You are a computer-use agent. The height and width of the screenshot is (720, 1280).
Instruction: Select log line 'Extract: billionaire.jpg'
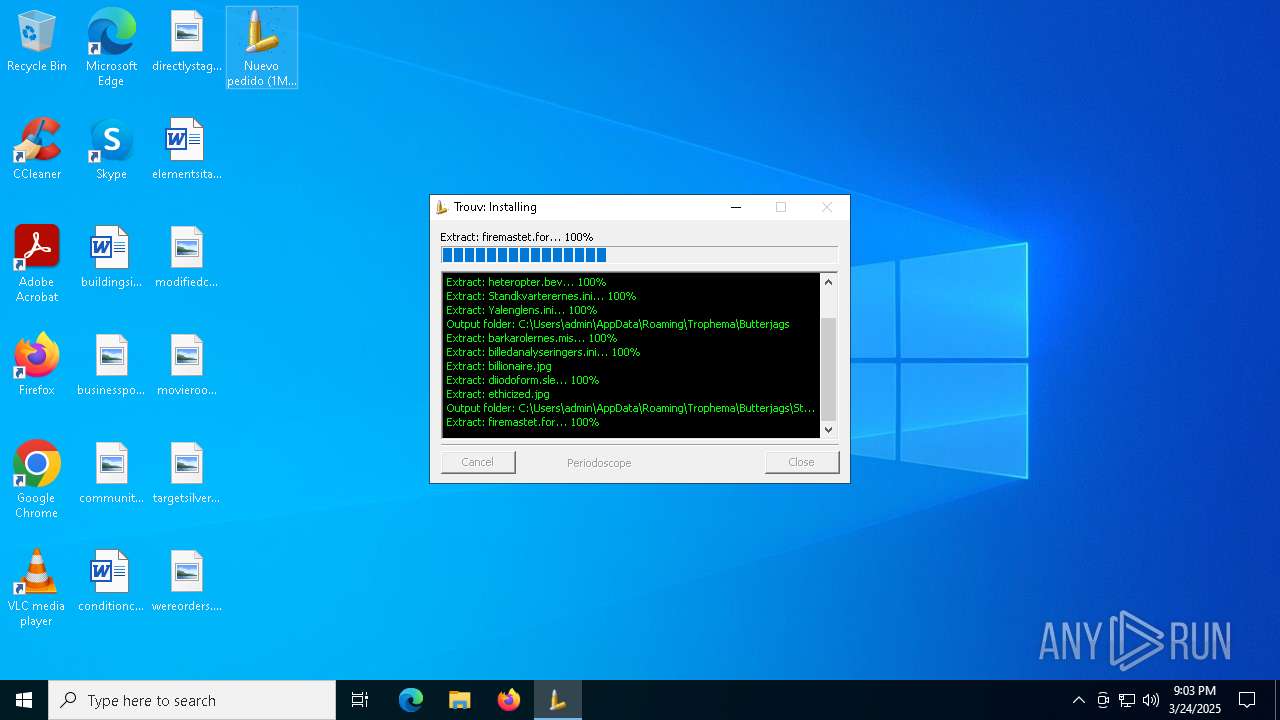pos(499,366)
